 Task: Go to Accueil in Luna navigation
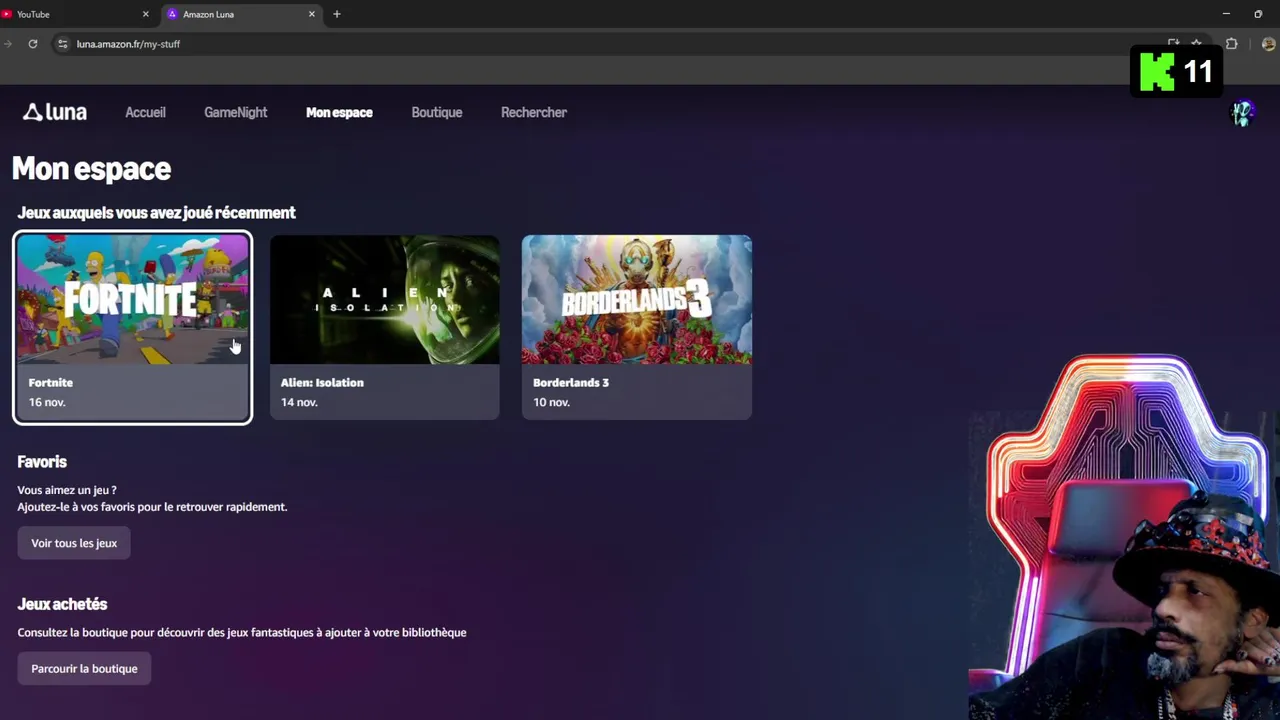145,112
